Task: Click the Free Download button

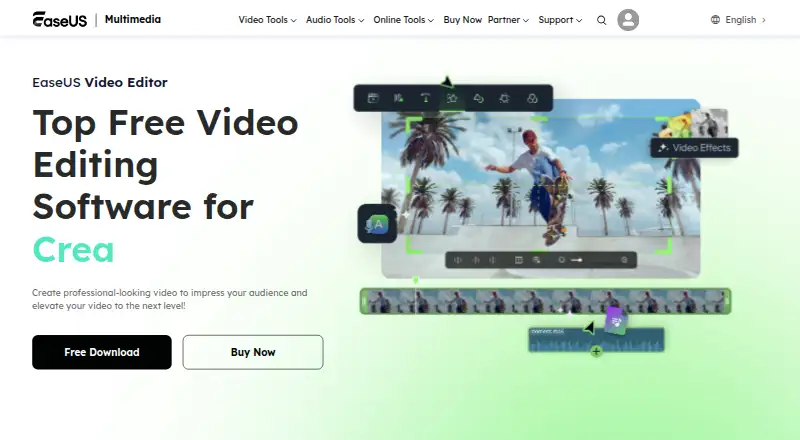Action: click(102, 352)
